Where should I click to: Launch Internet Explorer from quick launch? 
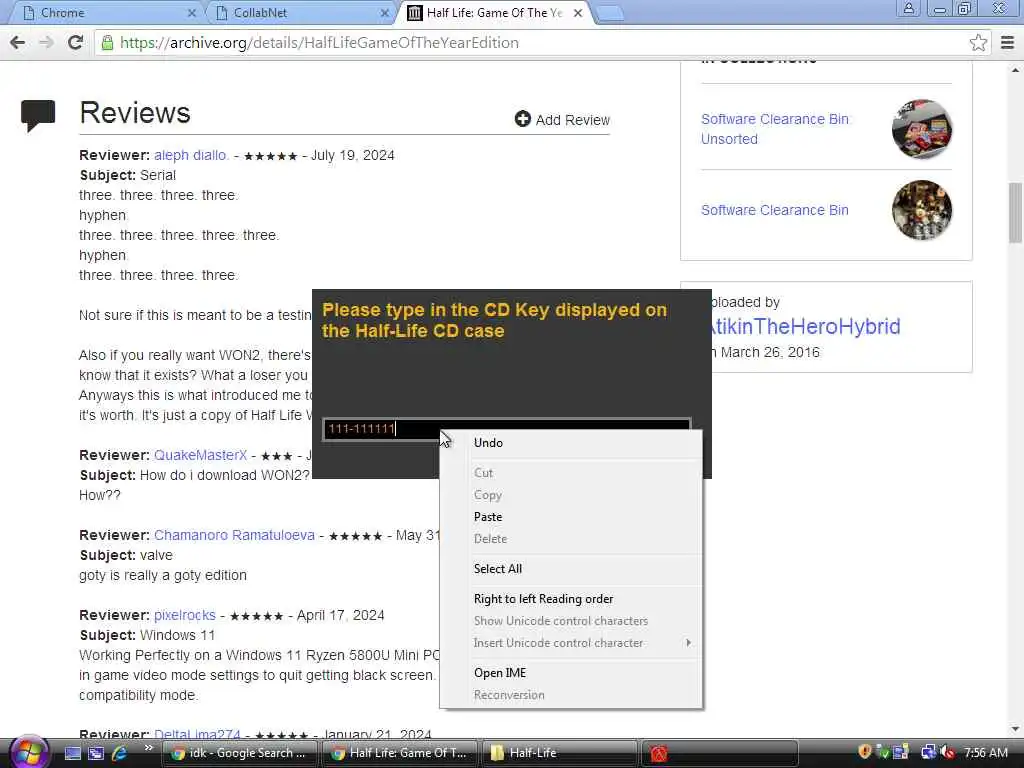point(120,753)
